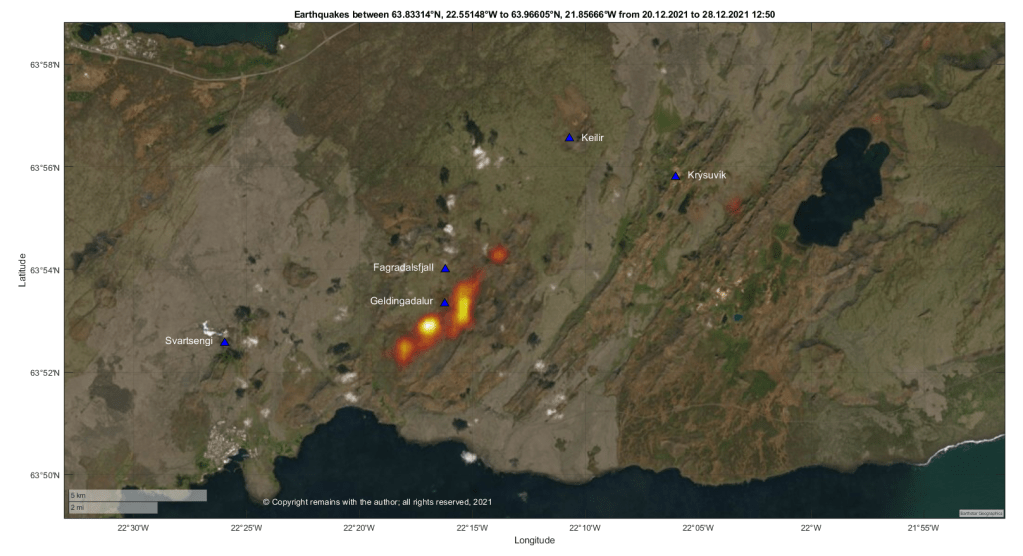Click the 63°58'N latitude tick label
The image size is (1023, 556).
(x=44, y=65)
